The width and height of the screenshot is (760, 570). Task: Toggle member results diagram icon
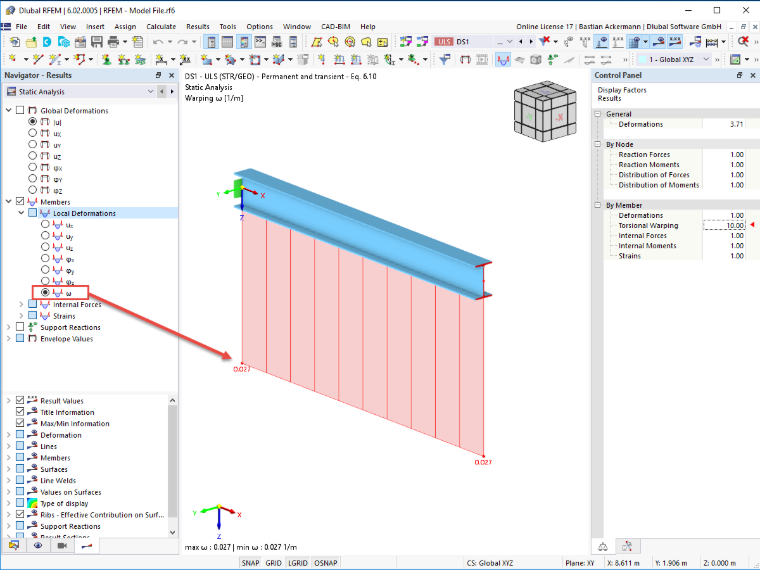pyautogui.click(x=503, y=59)
